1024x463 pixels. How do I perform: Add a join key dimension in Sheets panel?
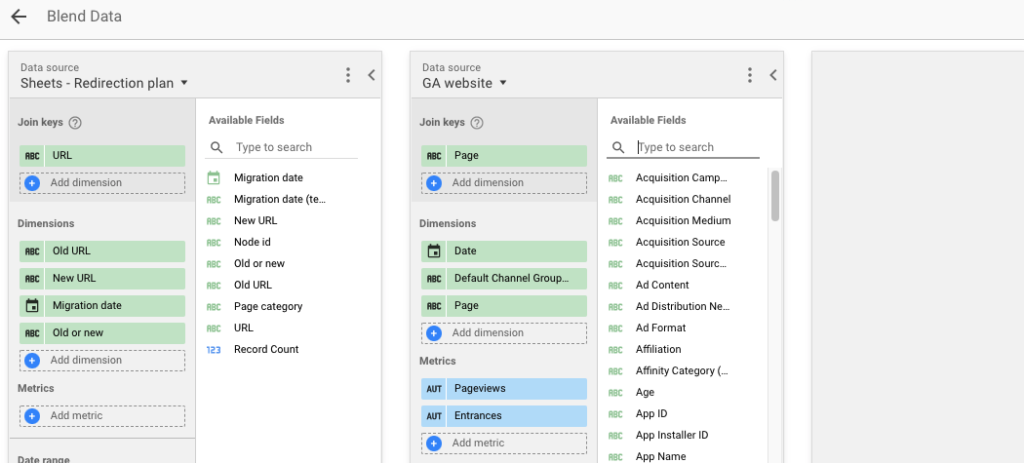coord(102,183)
